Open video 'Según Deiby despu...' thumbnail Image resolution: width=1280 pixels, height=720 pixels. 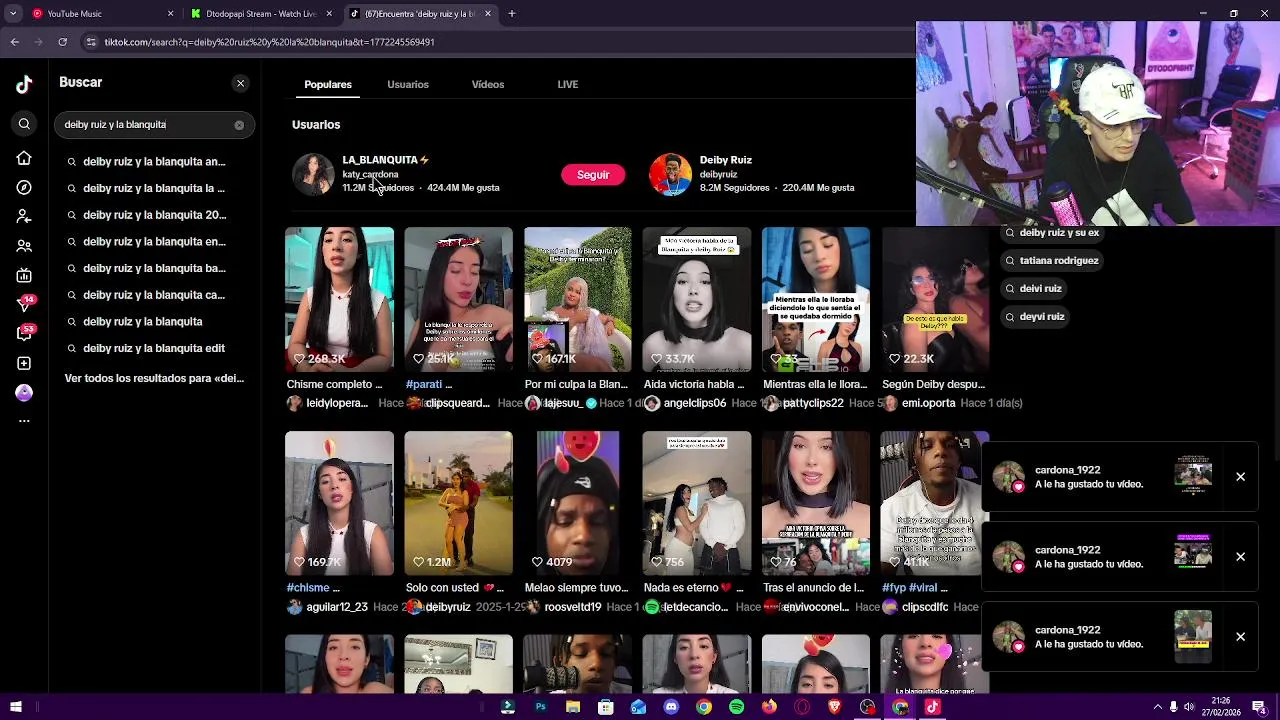[934, 299]
